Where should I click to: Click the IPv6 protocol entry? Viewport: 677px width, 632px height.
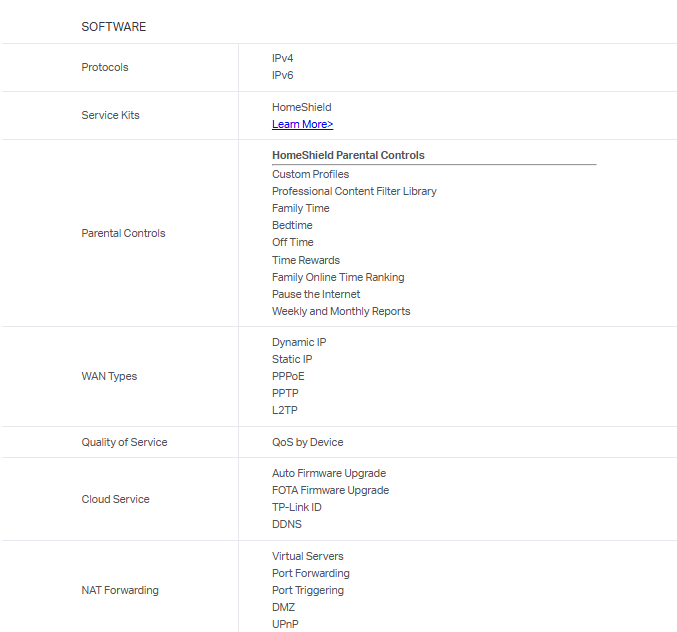click(x=282, y=75)
